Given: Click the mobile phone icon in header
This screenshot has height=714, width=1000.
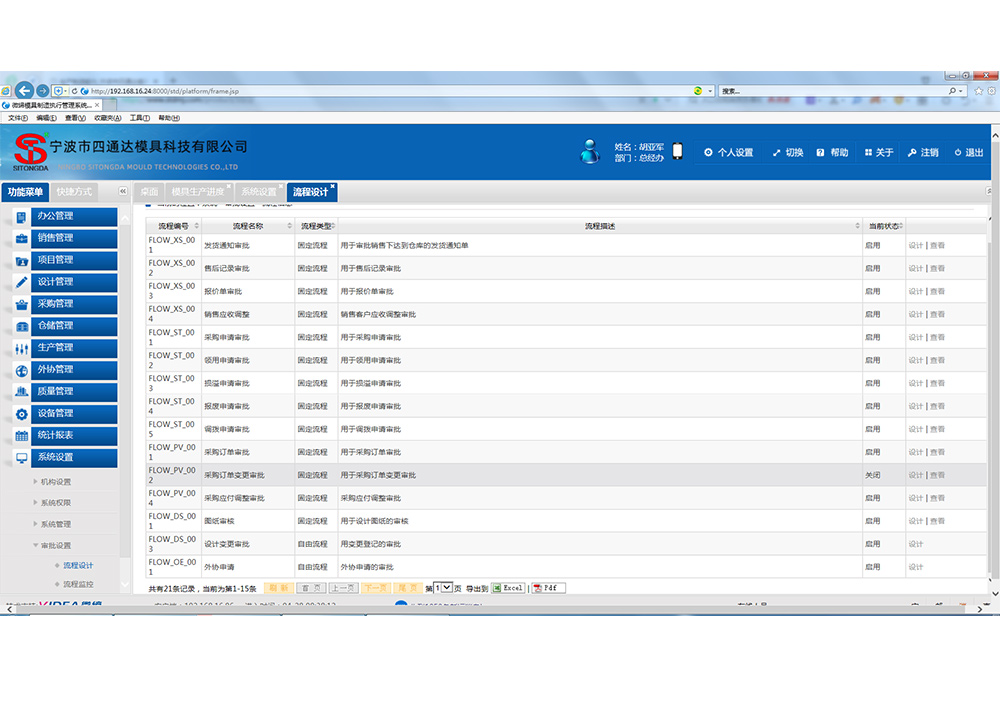Looking at the screenshot, I should pyautogui.click(x=677, y=152).
